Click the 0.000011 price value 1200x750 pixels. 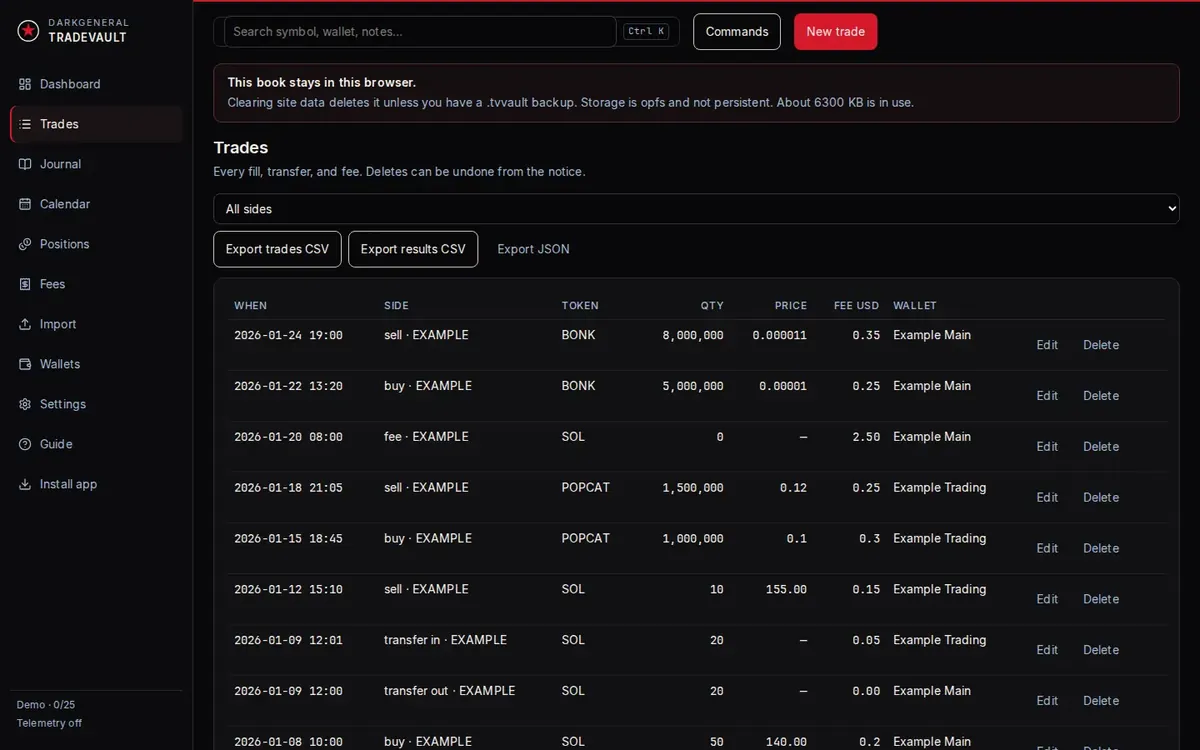click(780, 336)
